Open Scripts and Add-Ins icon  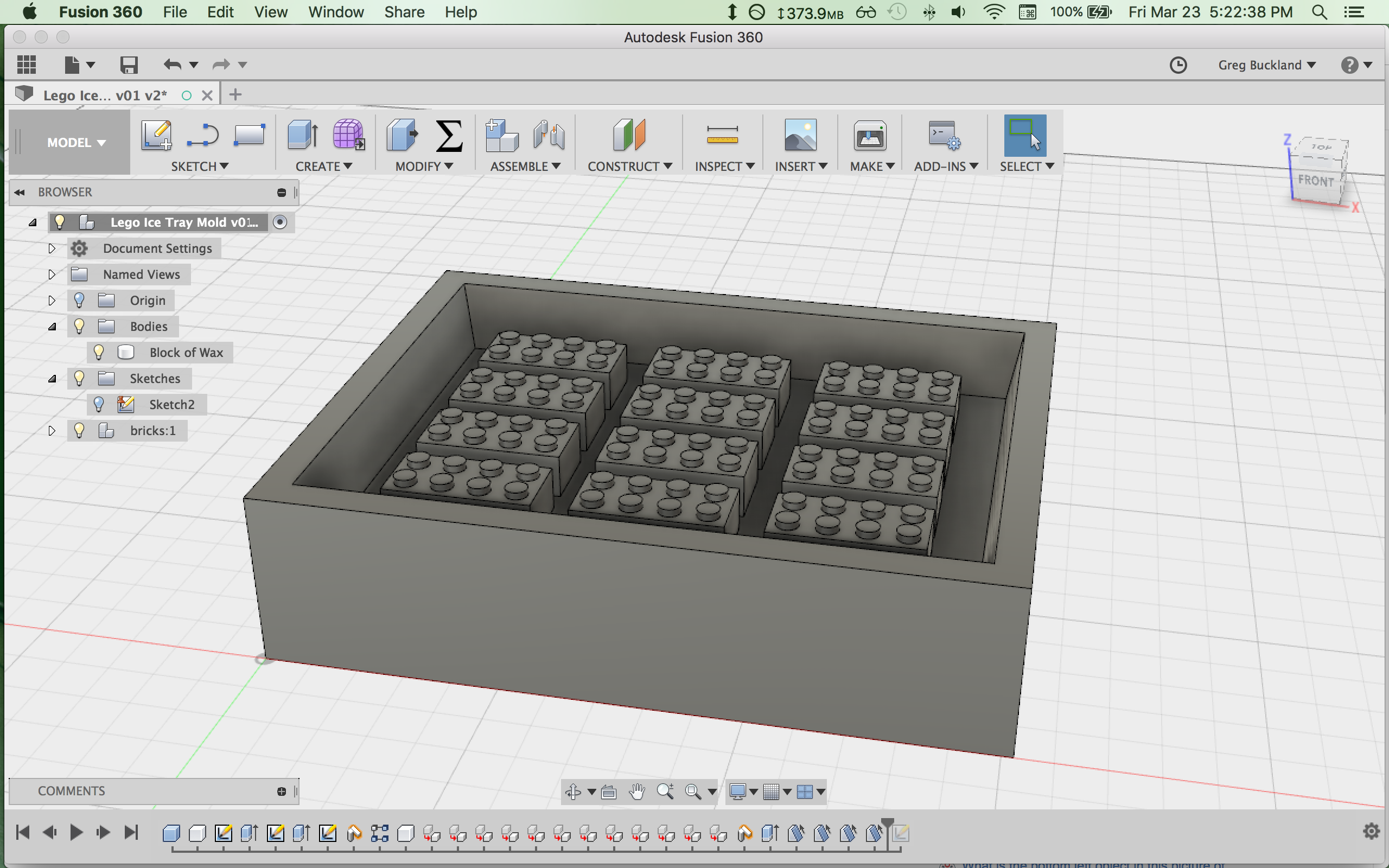[x=945, y=136]
